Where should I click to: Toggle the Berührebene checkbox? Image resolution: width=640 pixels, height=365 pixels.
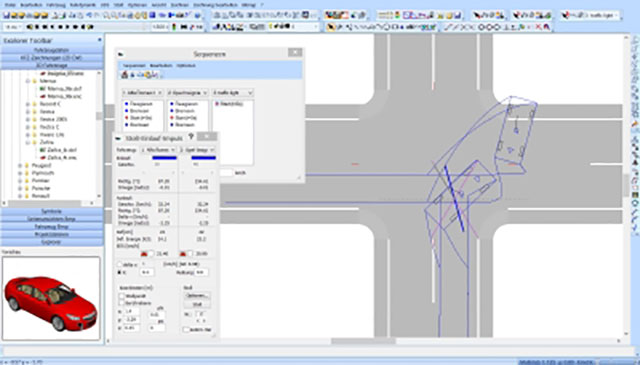pyautogui.click(x=122, y=303)
